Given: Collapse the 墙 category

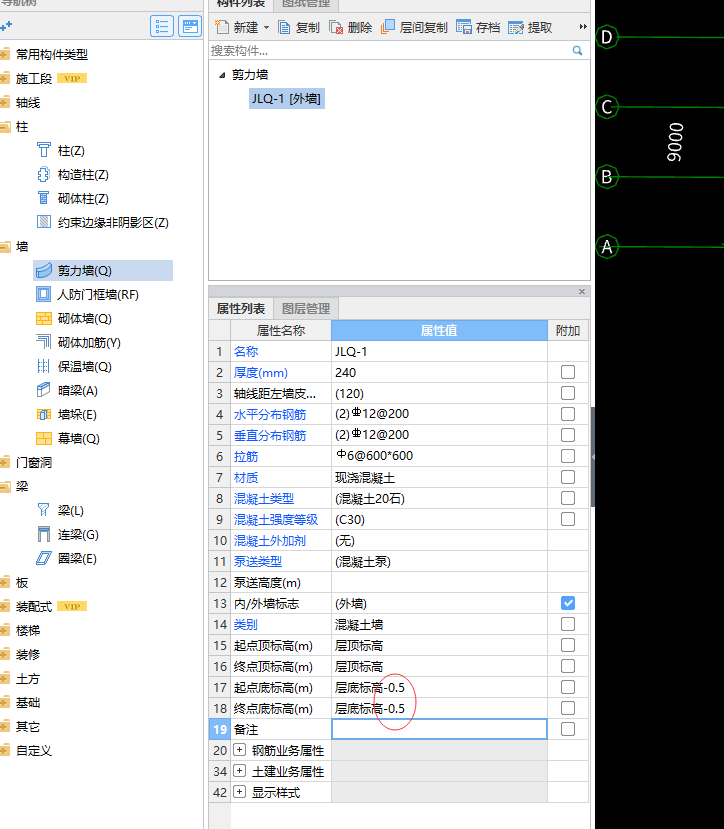Looking at the screenshot, I should click(6, 246).
